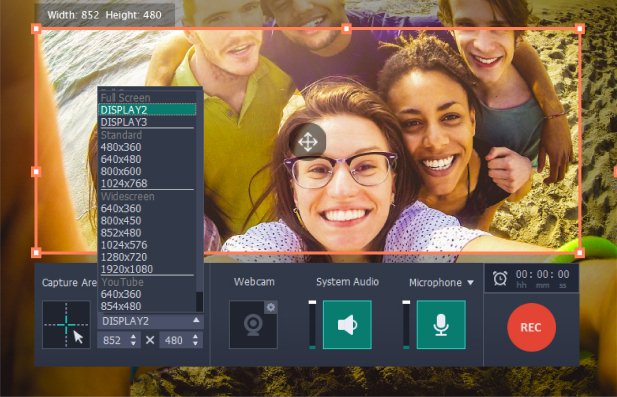Select DISPLAY3 in the list
The image size is (617, 397).
coord(147,122)
